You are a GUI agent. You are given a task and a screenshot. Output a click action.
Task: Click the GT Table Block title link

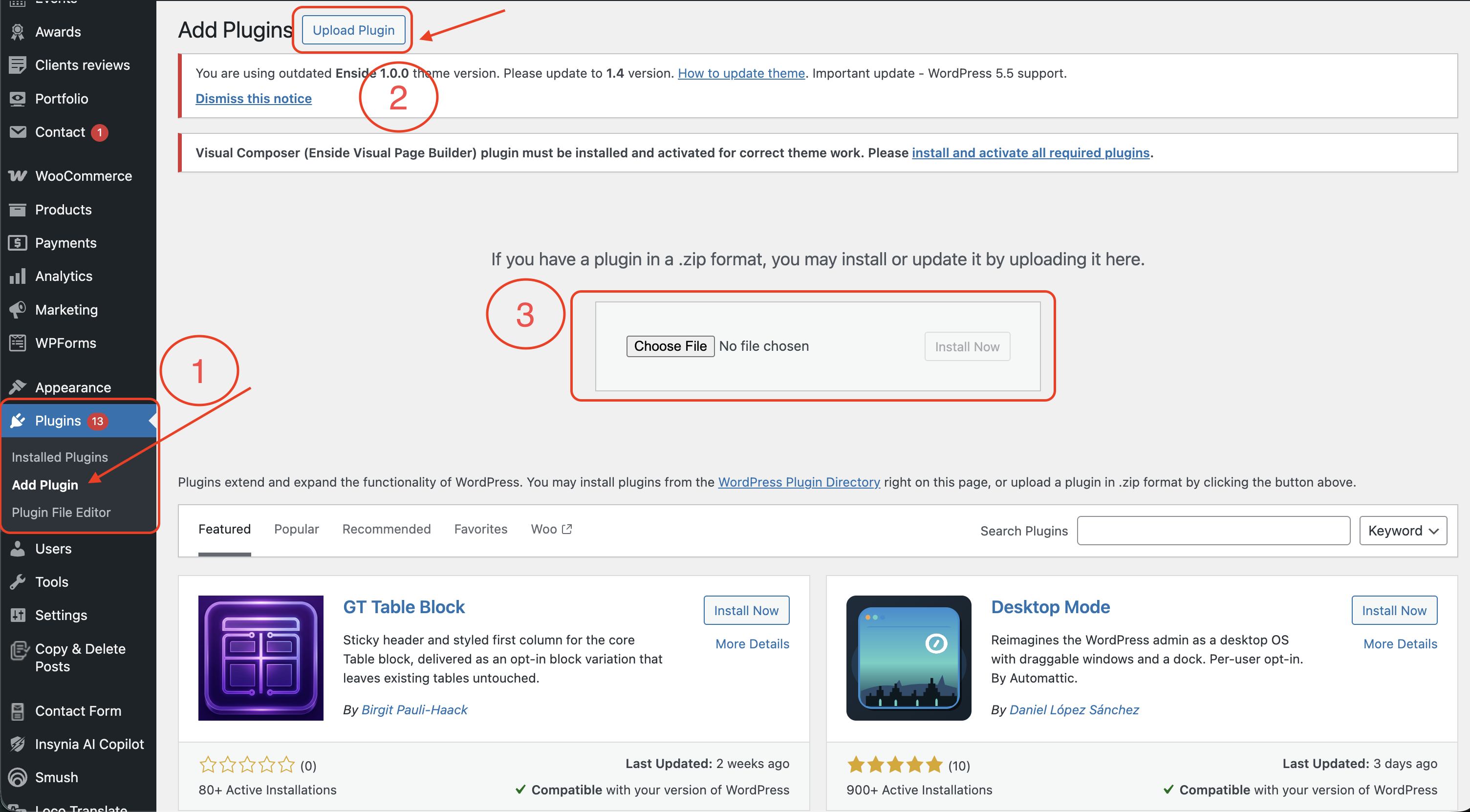pyautogui.click(x=404, y=607)
